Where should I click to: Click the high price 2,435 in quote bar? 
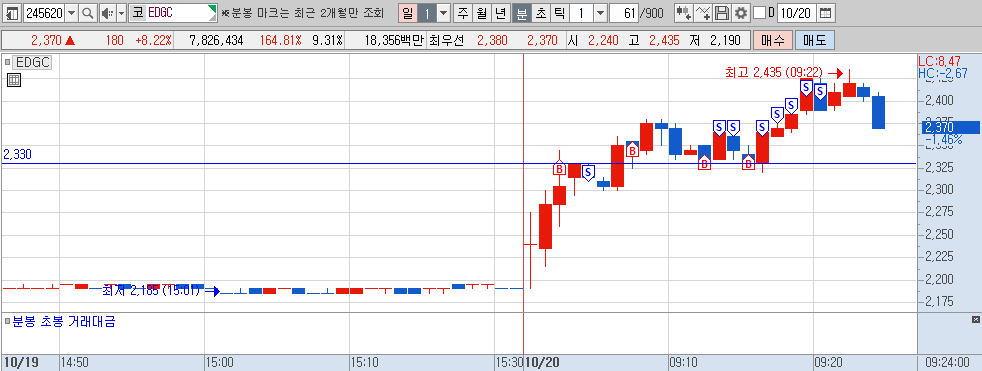coord(663,41)
